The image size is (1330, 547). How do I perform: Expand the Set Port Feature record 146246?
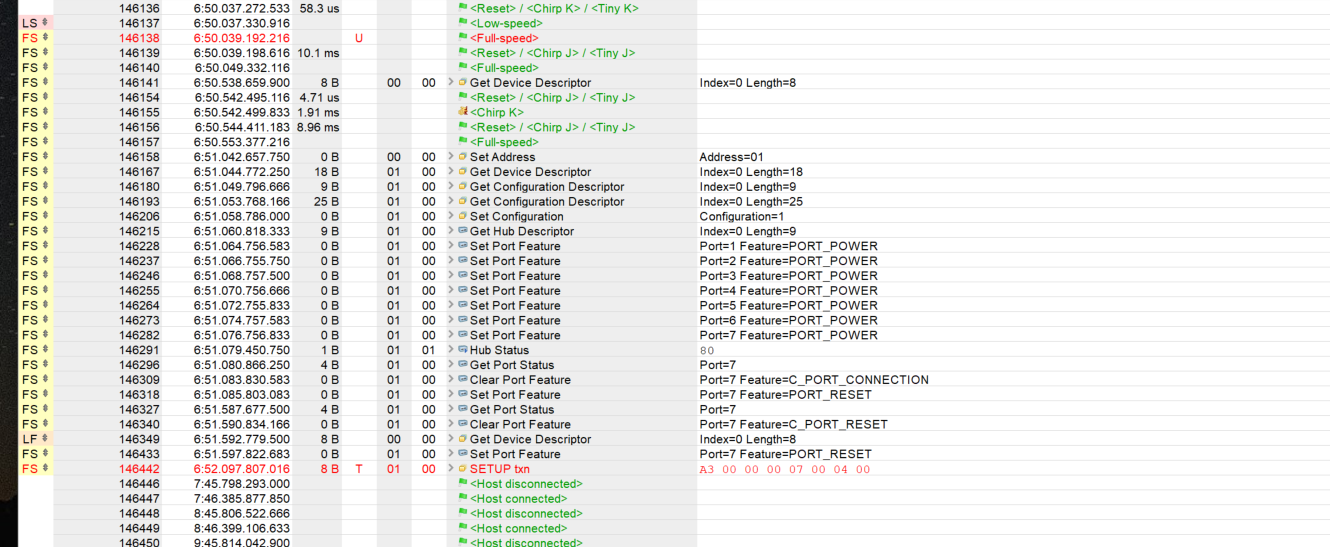tap(451, 276)
